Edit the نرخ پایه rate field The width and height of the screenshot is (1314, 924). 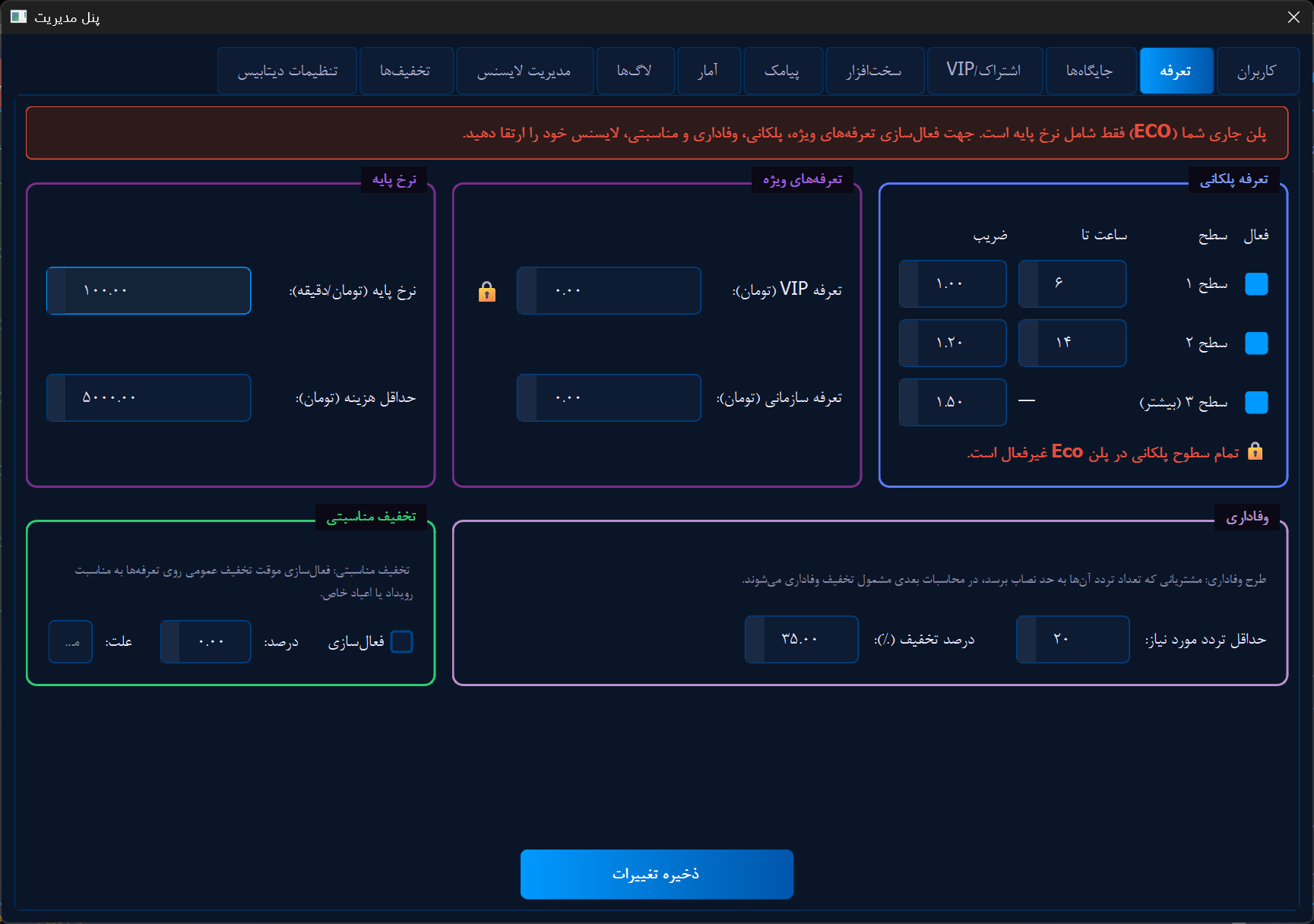[x=148, y=291]
